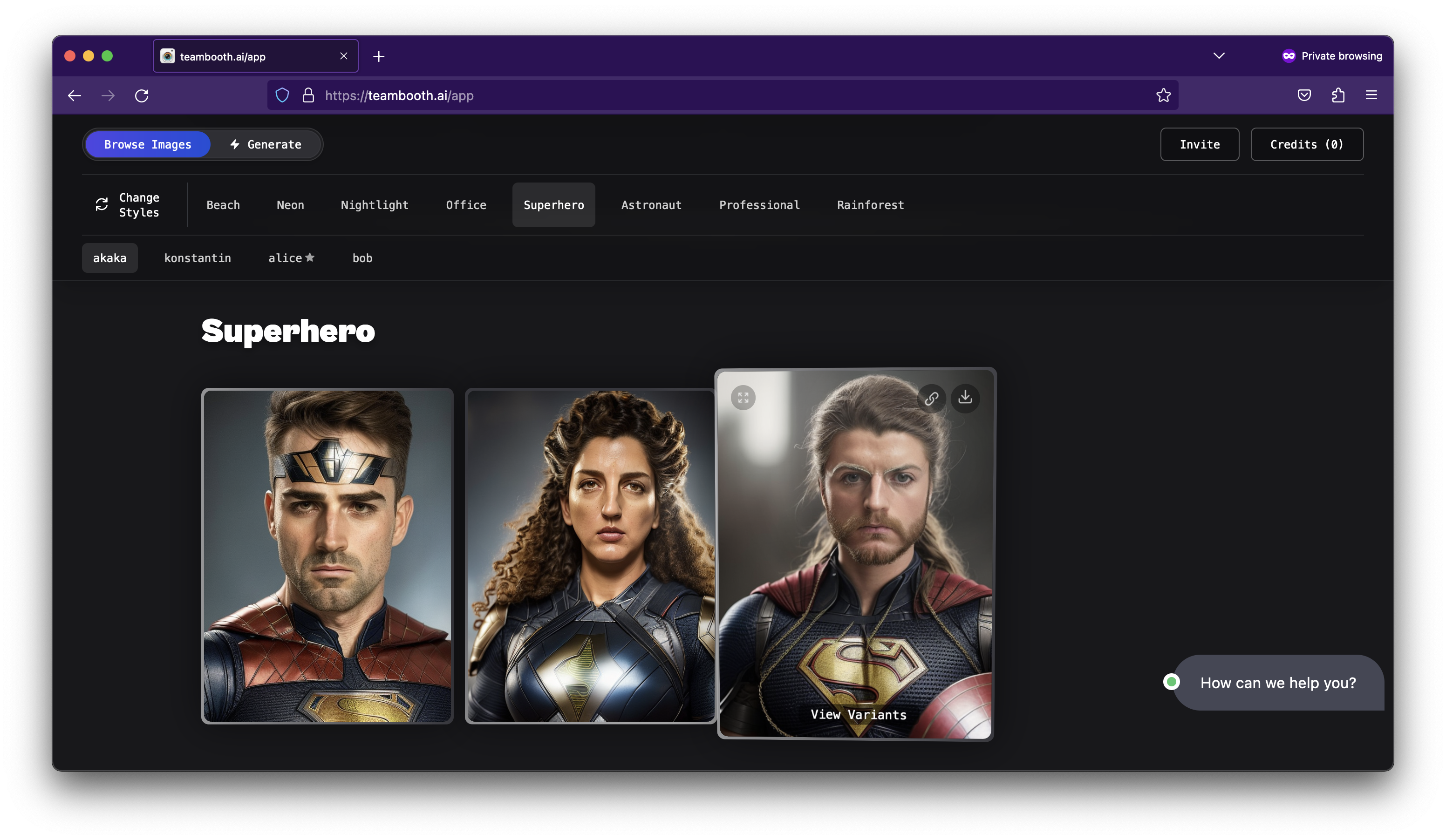Close the teambooth.ai/app tab
1446x840 pixels.
344,56
